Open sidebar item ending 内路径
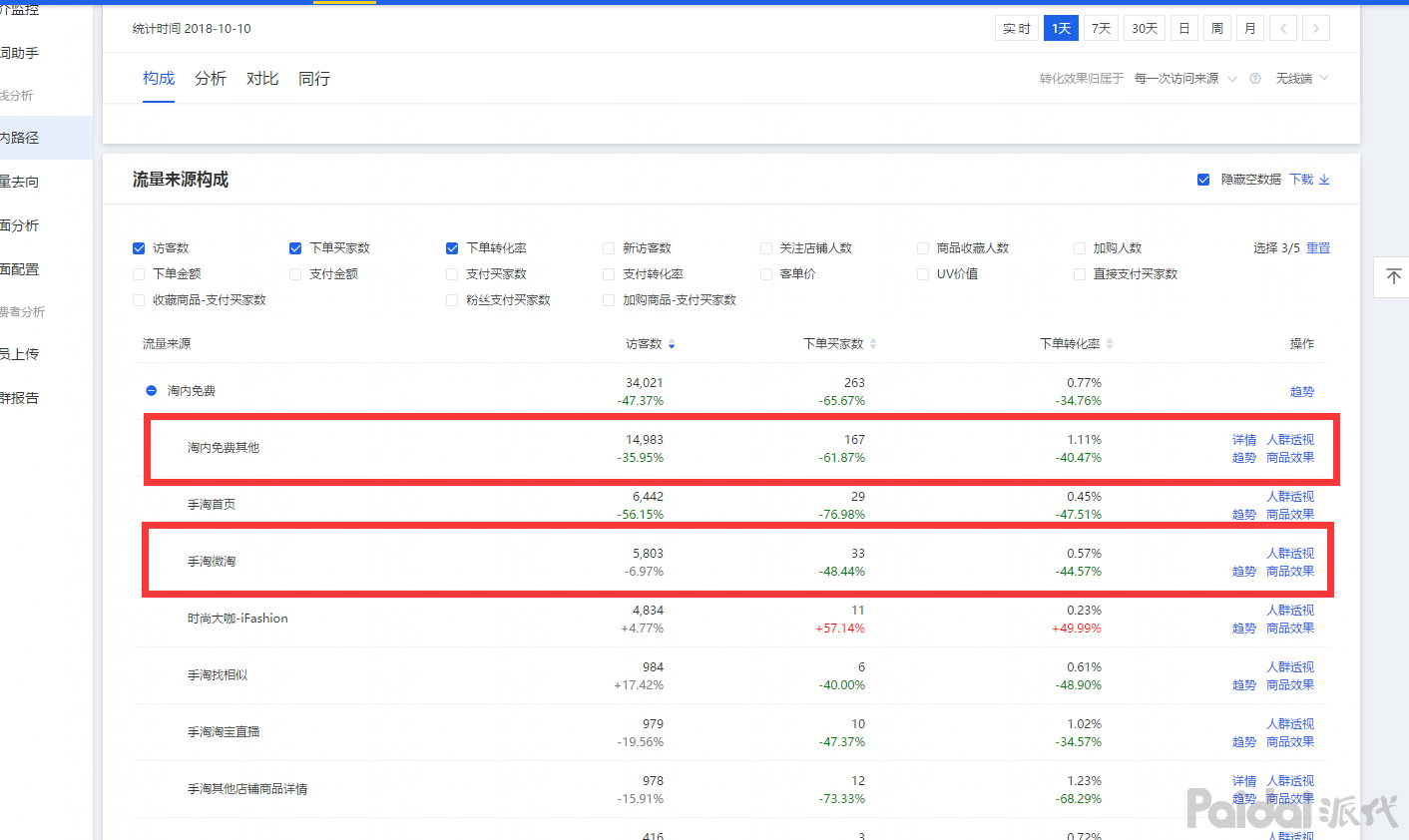1409x840 pixels. pyautogui.click(x=46, y=138)
